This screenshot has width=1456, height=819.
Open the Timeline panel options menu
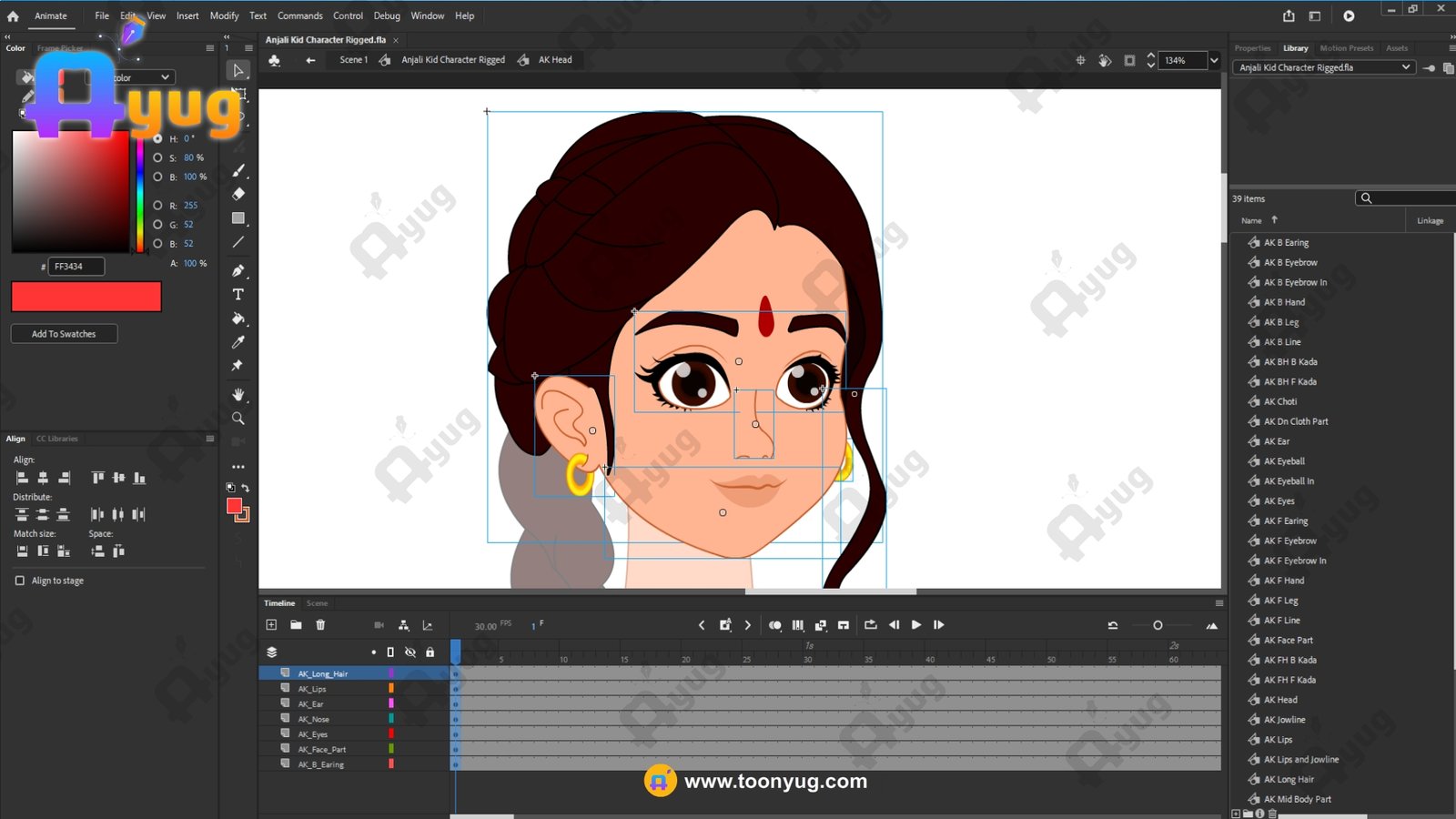1219,603
